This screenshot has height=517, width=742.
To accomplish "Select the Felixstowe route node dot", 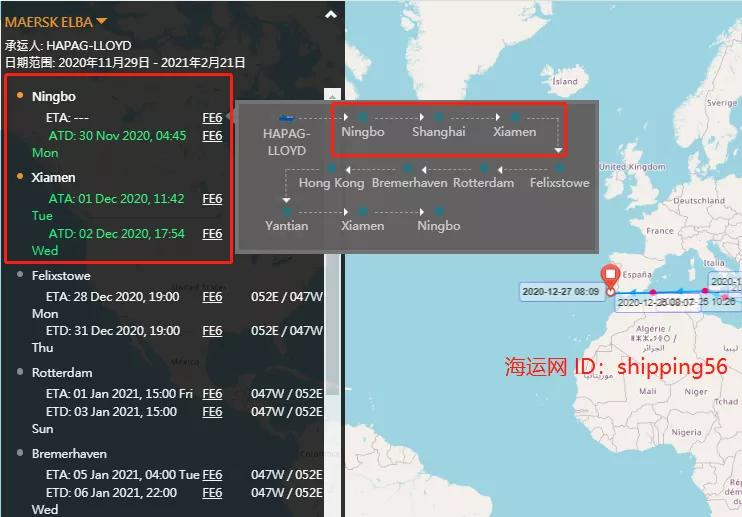I will [x=560, y=168].
